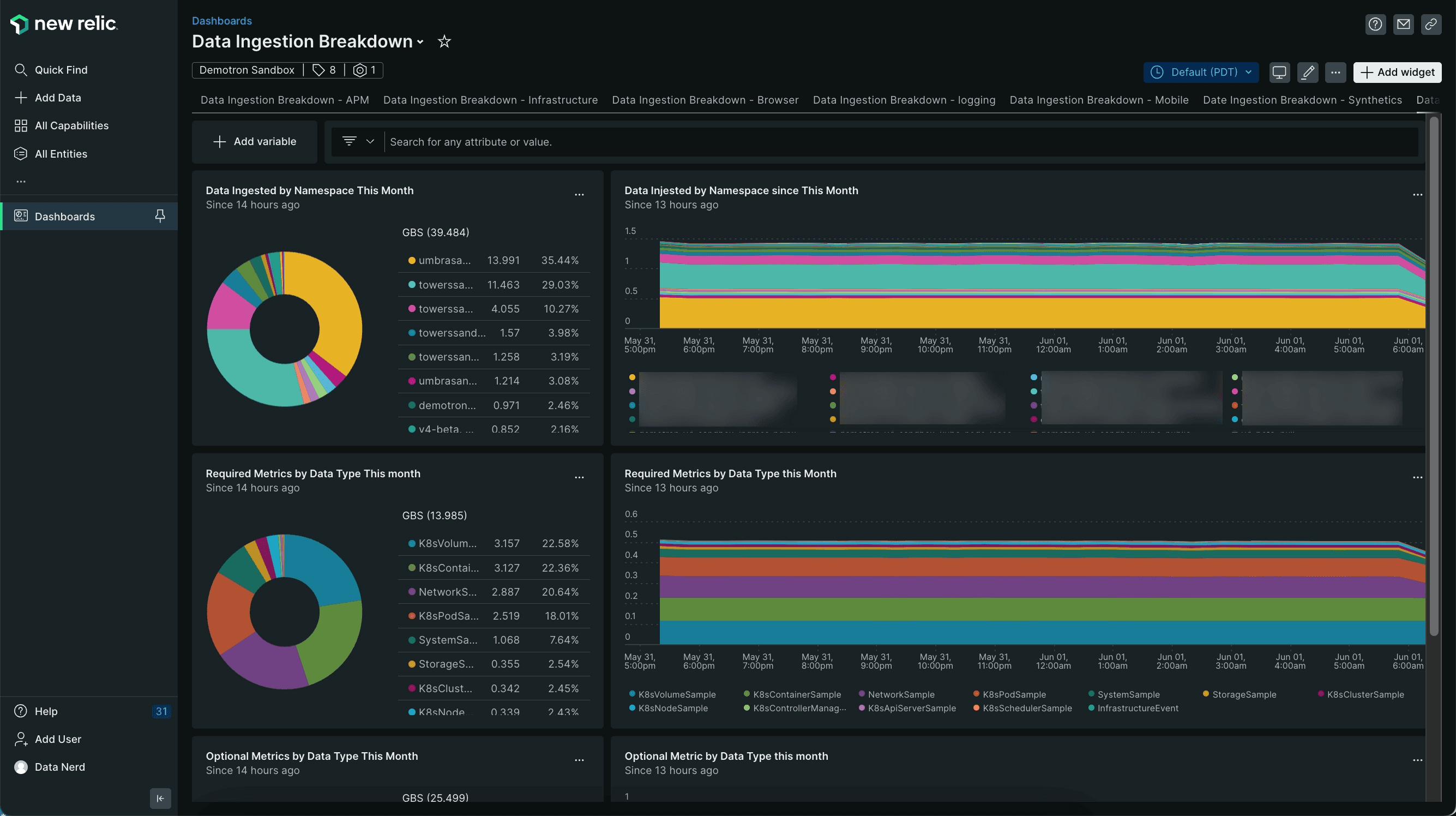Click the Add variable button
The width and height of the screenshot is (1456, 816).
(254, 141)
